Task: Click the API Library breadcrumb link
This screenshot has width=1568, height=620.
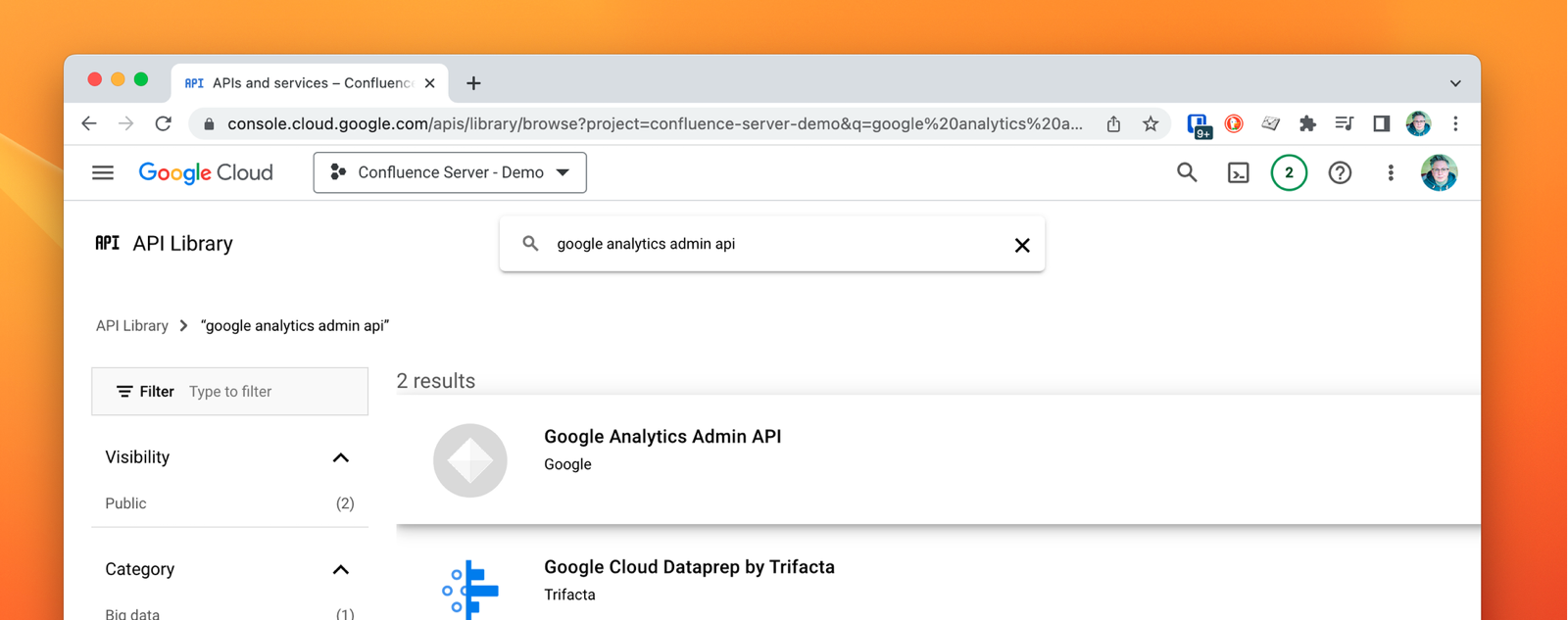Action: coord(132,325)
